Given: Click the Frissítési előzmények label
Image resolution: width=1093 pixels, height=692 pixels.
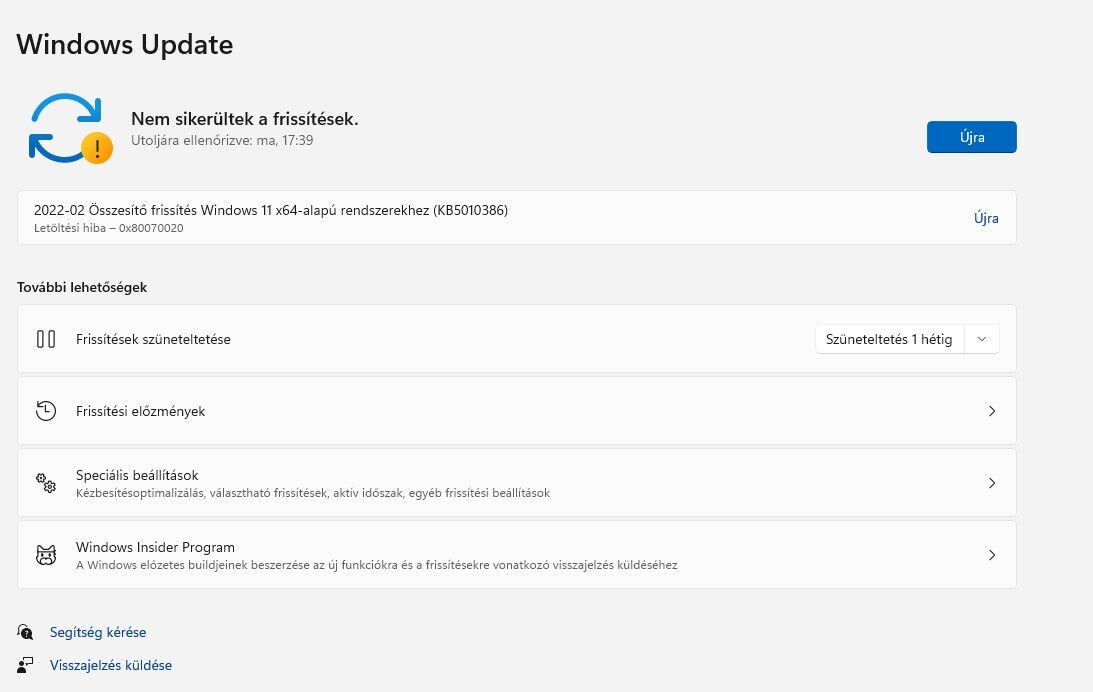Looking at the screenshot, I should (140, 411).
